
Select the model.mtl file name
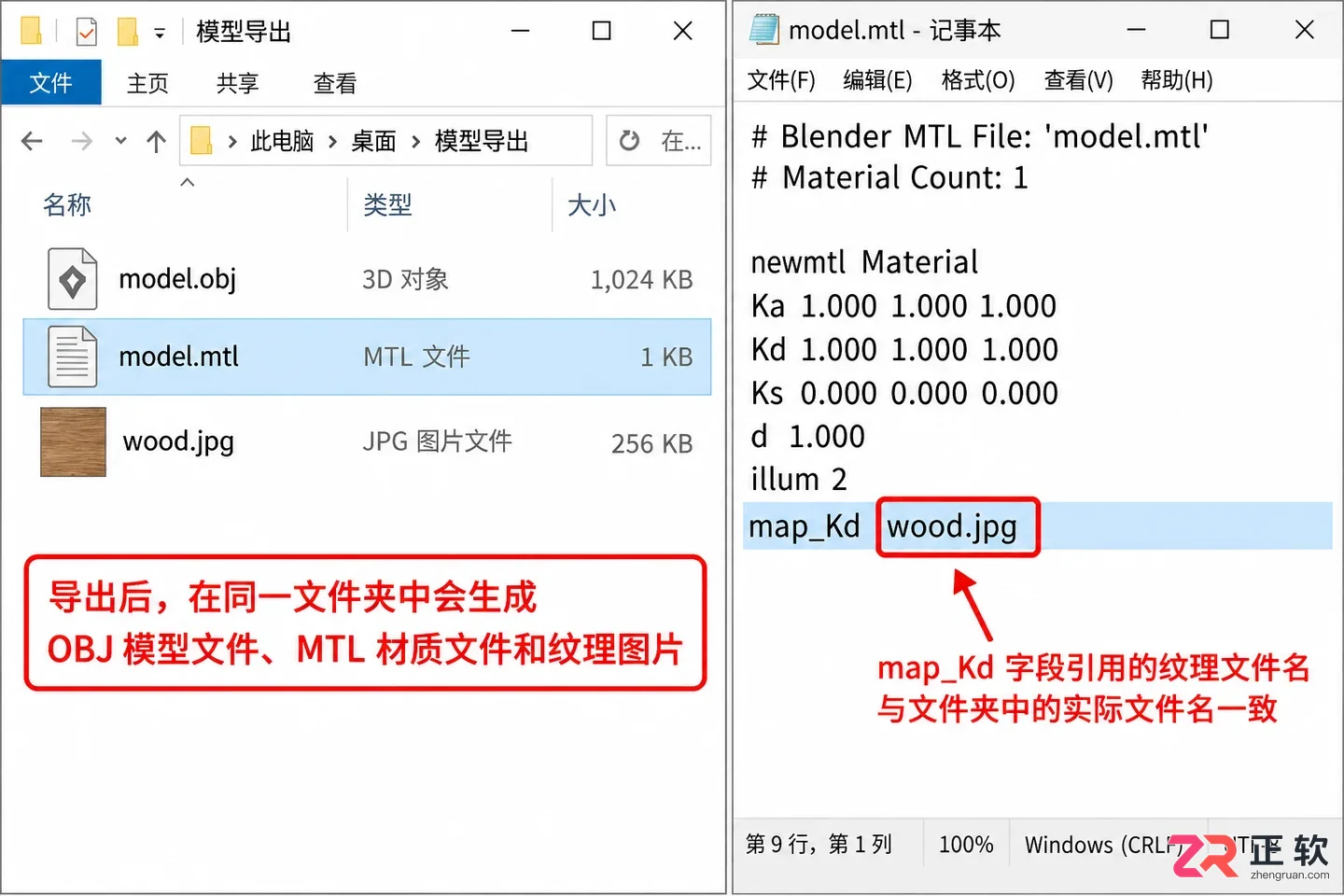tap(179, 357)
